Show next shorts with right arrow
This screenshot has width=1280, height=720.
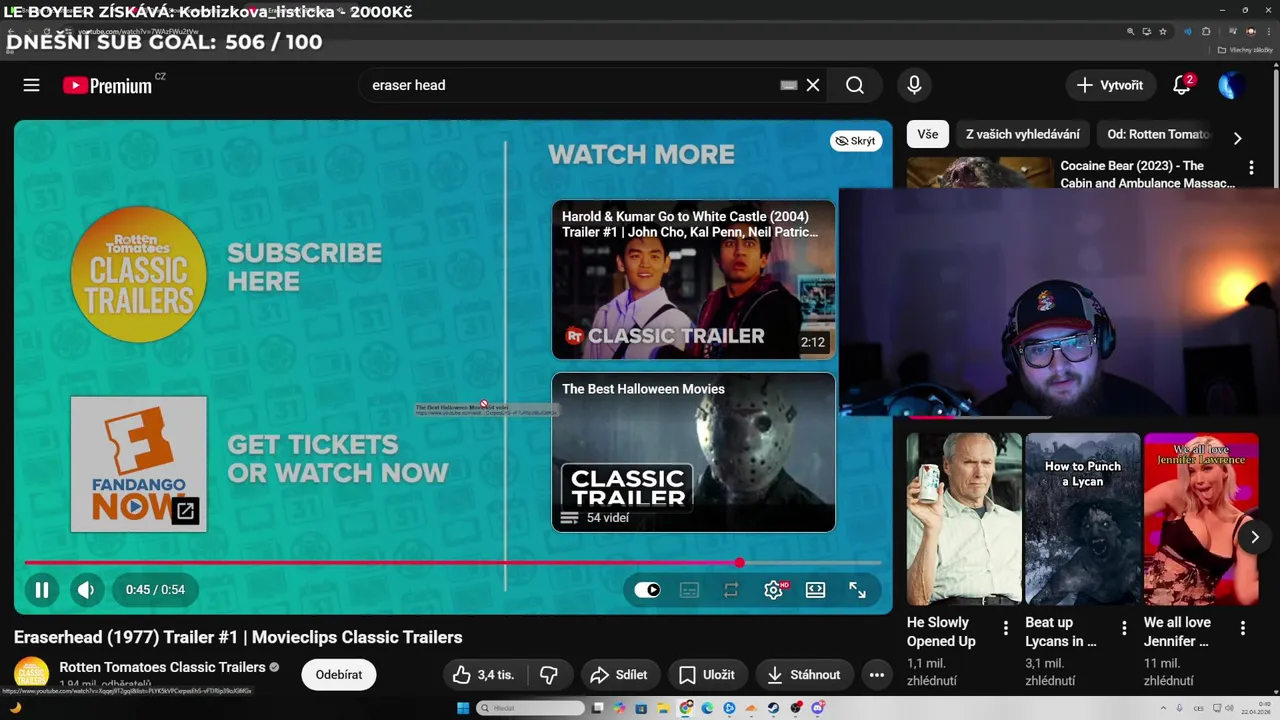click(x=1254, y=537)
